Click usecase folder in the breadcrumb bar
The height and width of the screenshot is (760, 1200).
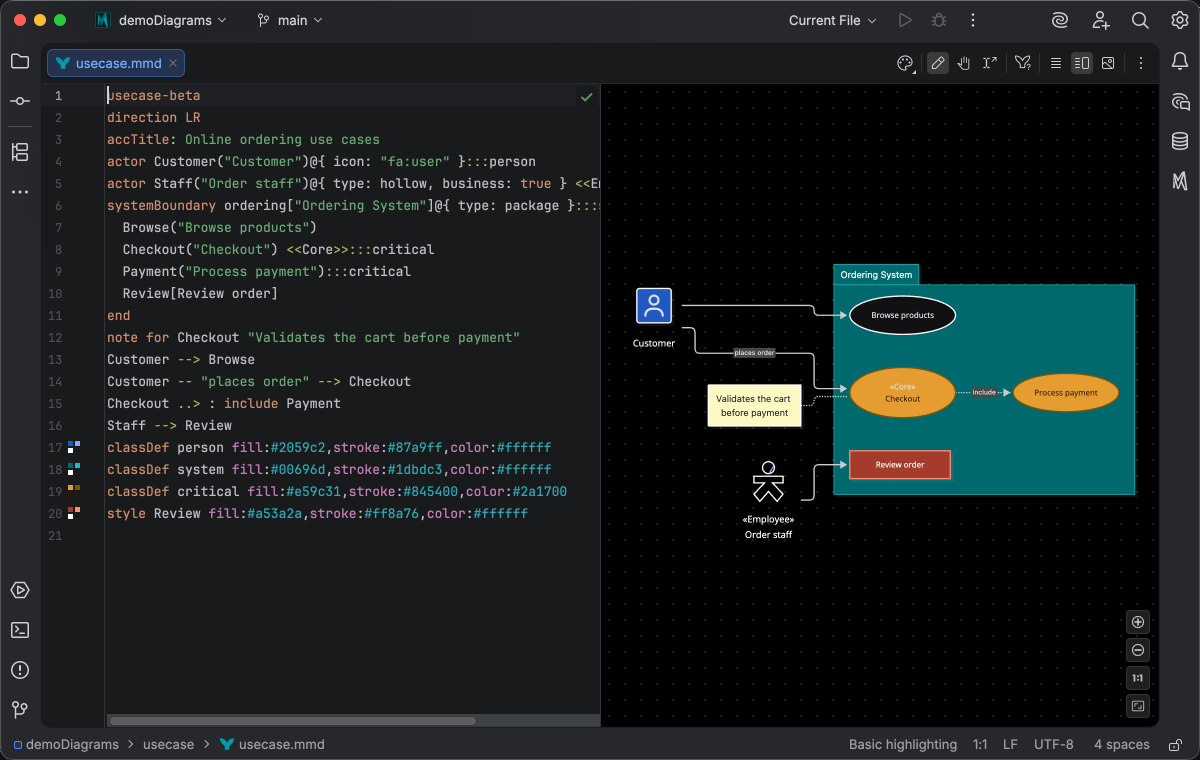(x=168, y=744)
